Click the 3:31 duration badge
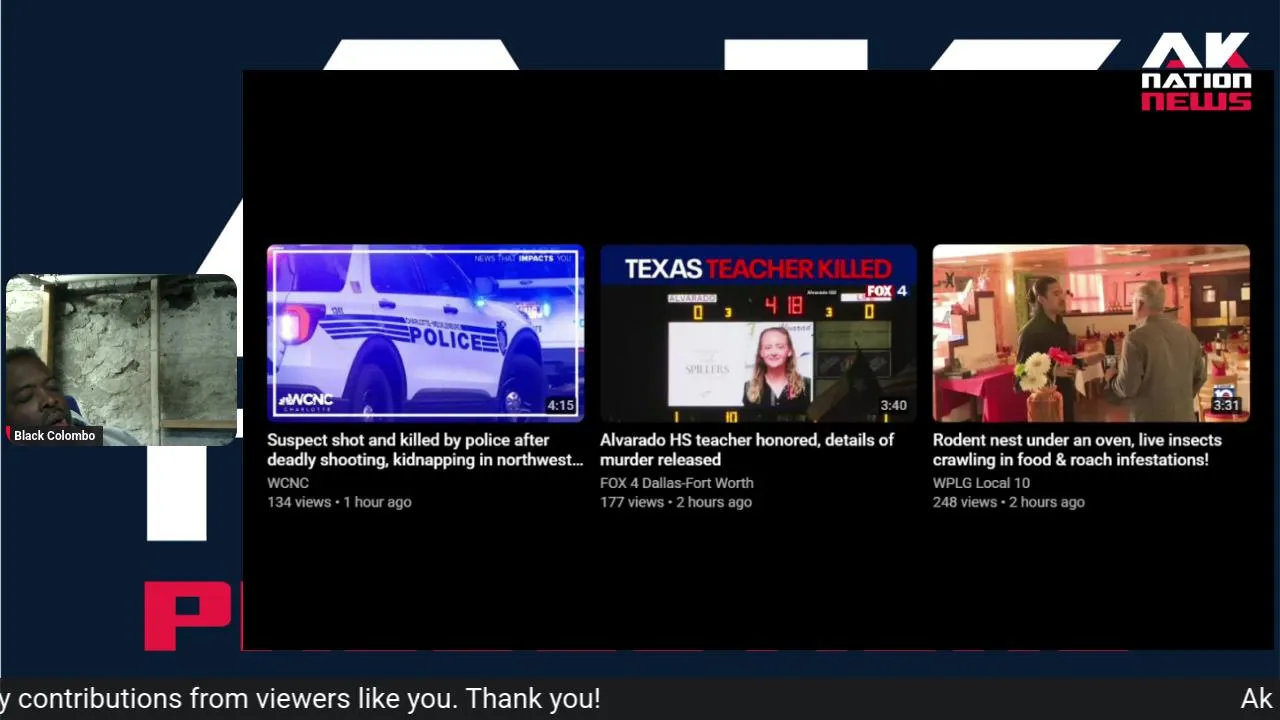1280x720 pixels. coord(1226,405)
